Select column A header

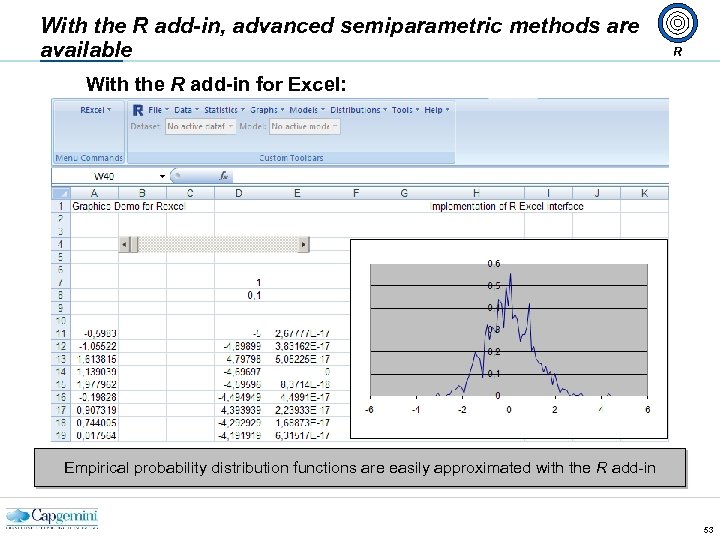(94, 193)
